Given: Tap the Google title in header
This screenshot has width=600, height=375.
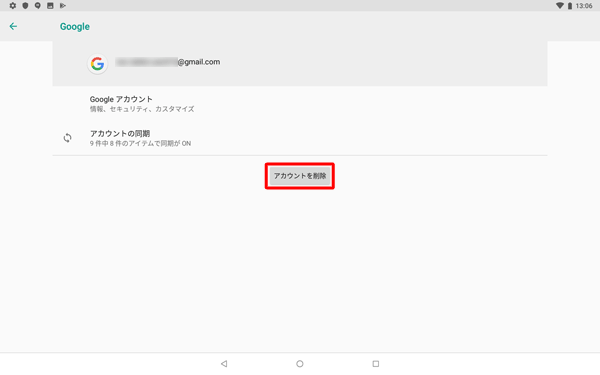Looking at the screenshot, I should coord(75,27).
